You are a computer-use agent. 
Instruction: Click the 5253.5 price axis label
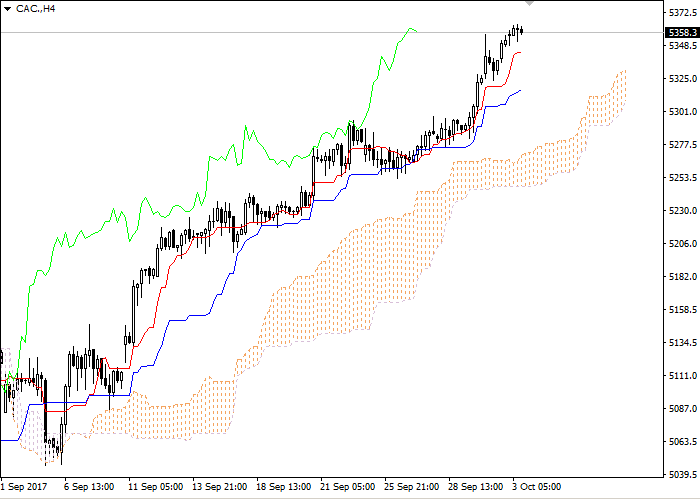[683, 178]
